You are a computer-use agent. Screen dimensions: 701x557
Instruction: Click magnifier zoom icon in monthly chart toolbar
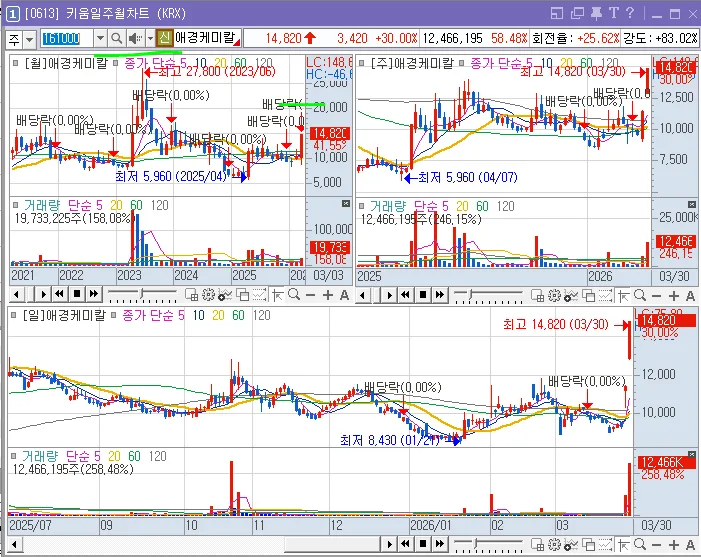pyautogui.click(x=294, y=295)
